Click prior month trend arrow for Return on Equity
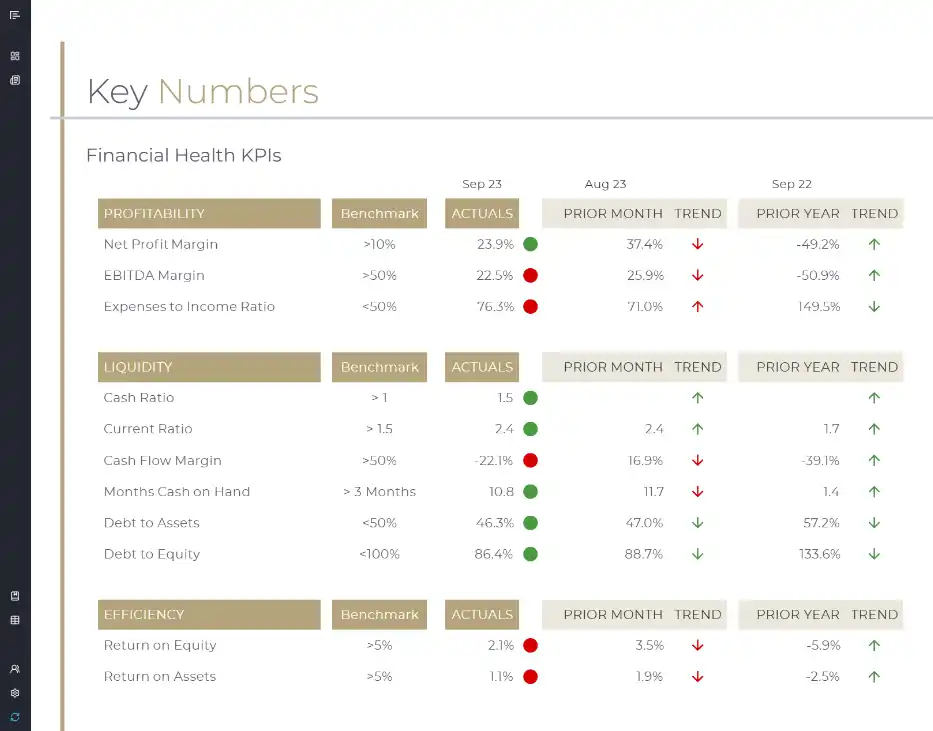The height and width of the screenshot is (731, 933). point(697,645)
